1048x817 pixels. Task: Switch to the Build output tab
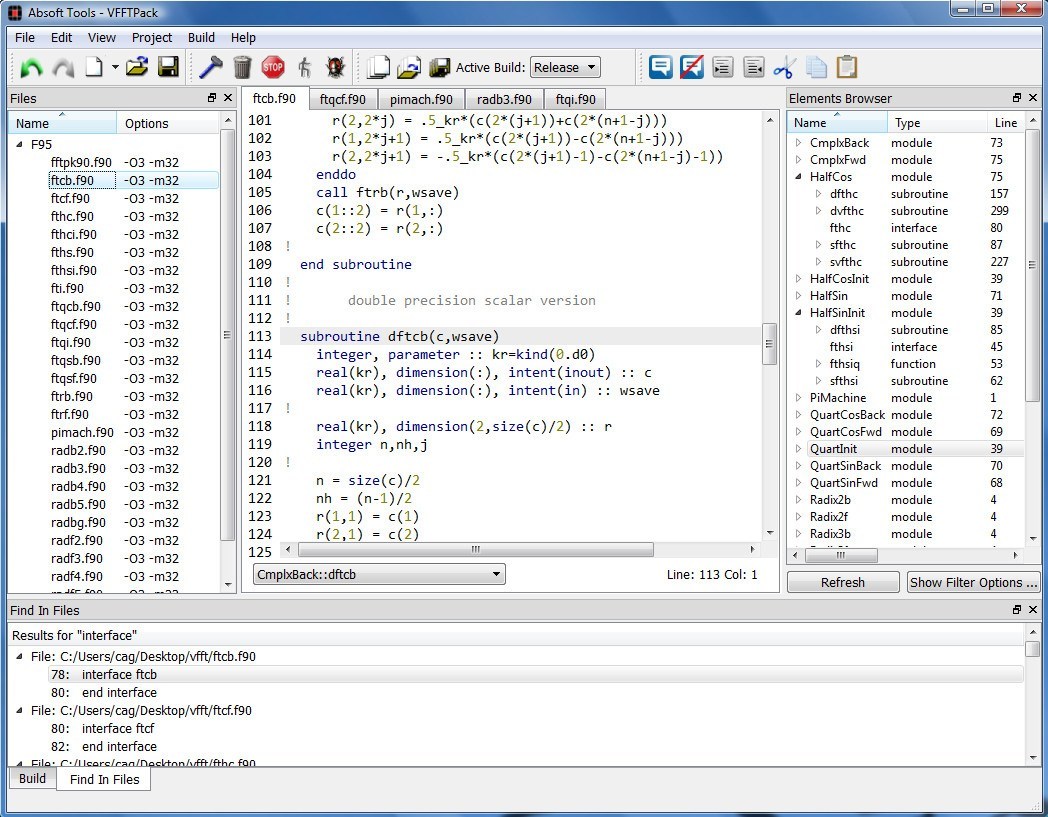(x=33, y=778)
